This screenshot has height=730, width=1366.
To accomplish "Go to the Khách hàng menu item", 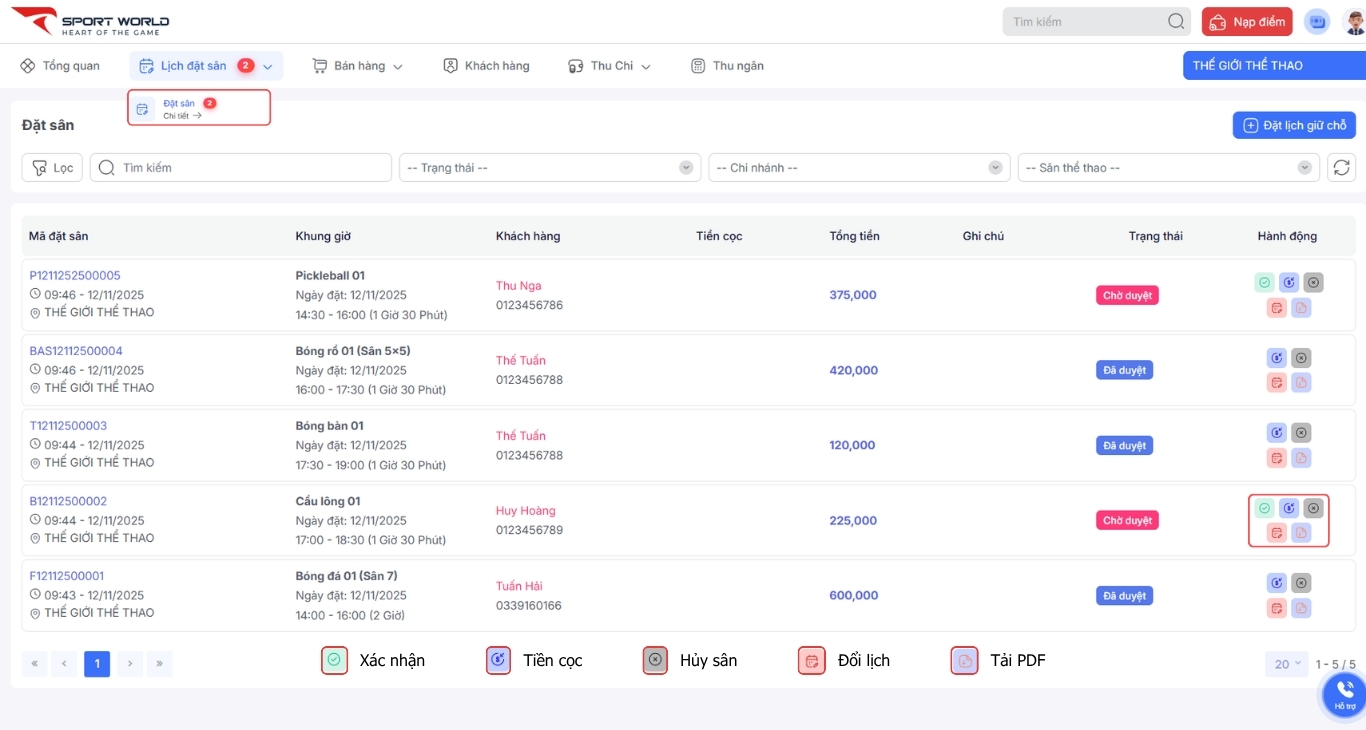I will pos(486,66).
